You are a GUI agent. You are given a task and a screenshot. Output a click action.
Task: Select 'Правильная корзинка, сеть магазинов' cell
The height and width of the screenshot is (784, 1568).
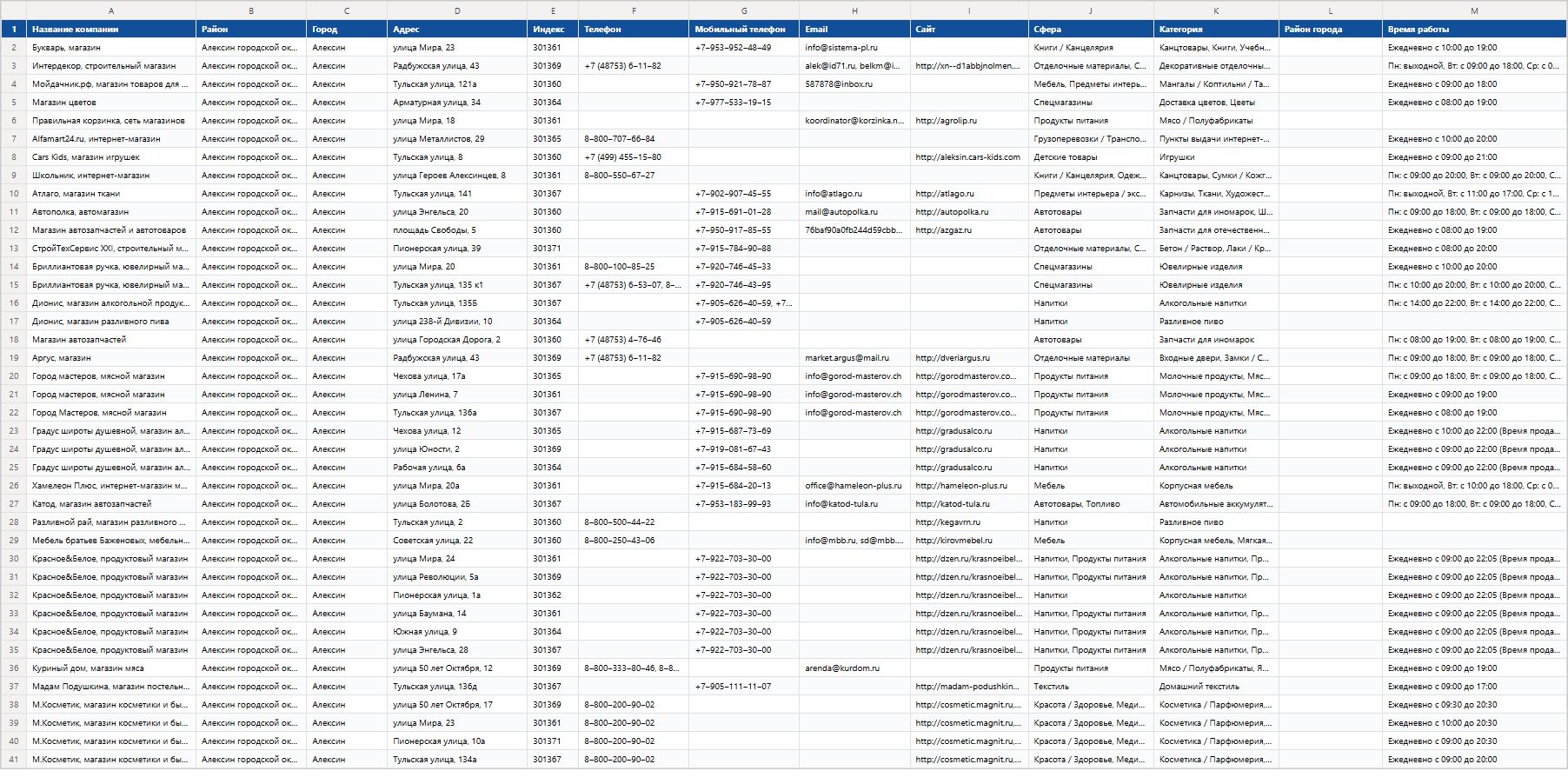click(111, 121)
